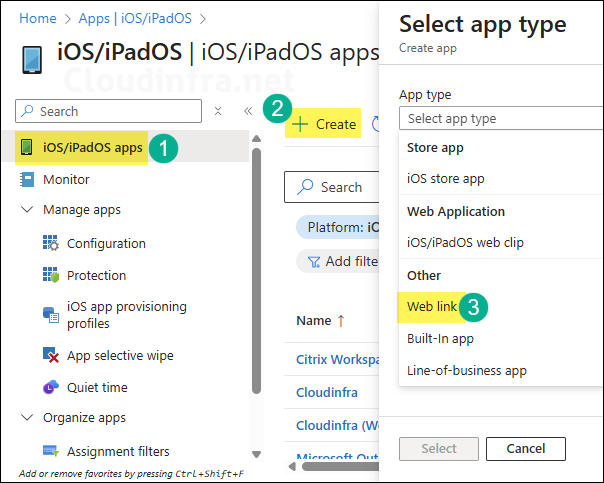Click the disabled Select button
The image size is (604, 483).
click(x=439, y=449)
